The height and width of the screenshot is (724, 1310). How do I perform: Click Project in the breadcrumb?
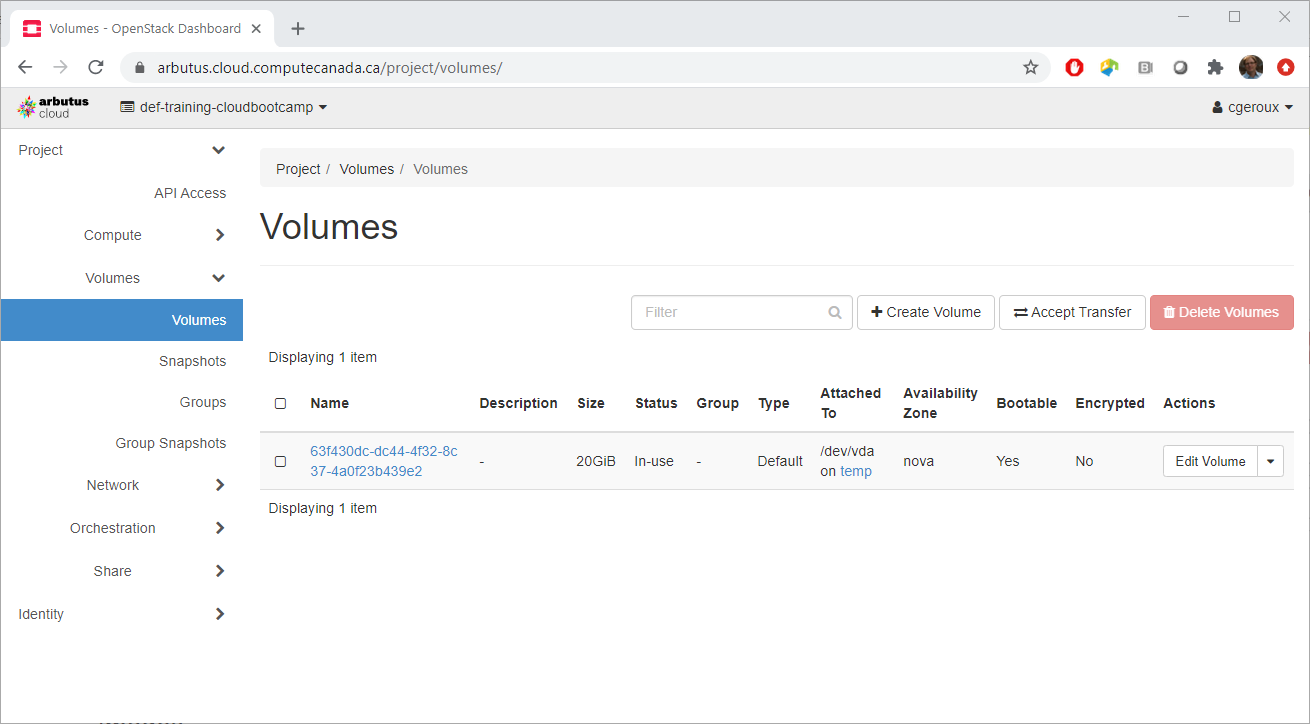(298, 169)
